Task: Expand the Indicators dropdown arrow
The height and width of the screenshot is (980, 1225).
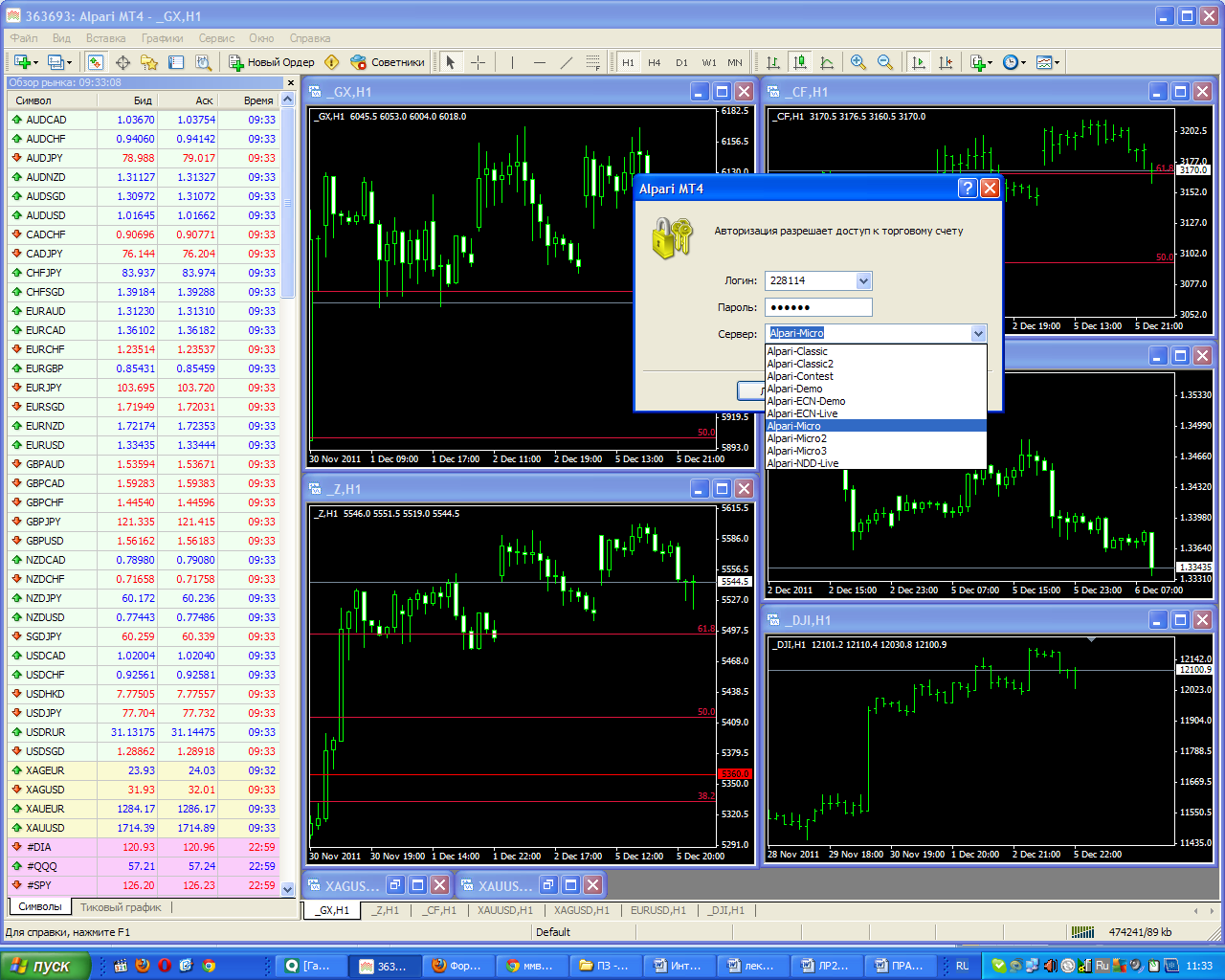Action: pos(991,63)
